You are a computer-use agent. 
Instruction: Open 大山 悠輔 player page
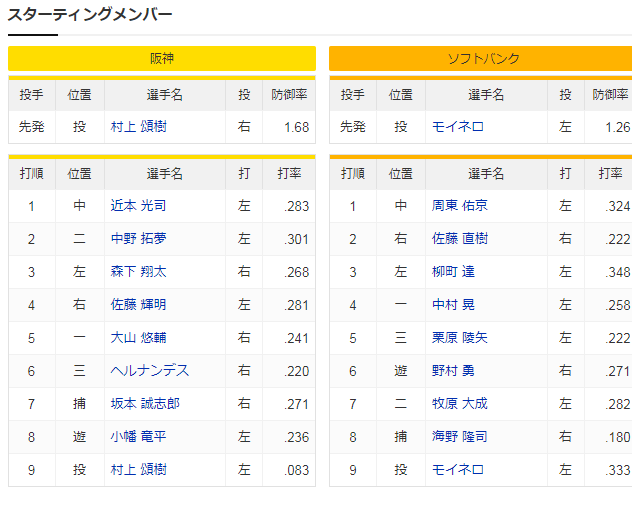(x=138, y=338)
